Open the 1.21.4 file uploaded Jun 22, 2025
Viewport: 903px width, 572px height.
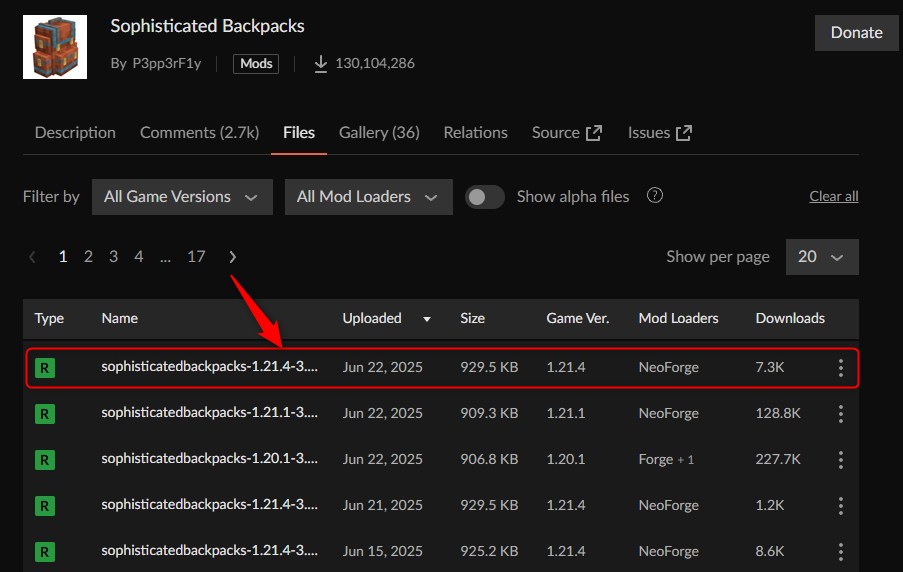point(210,367)
